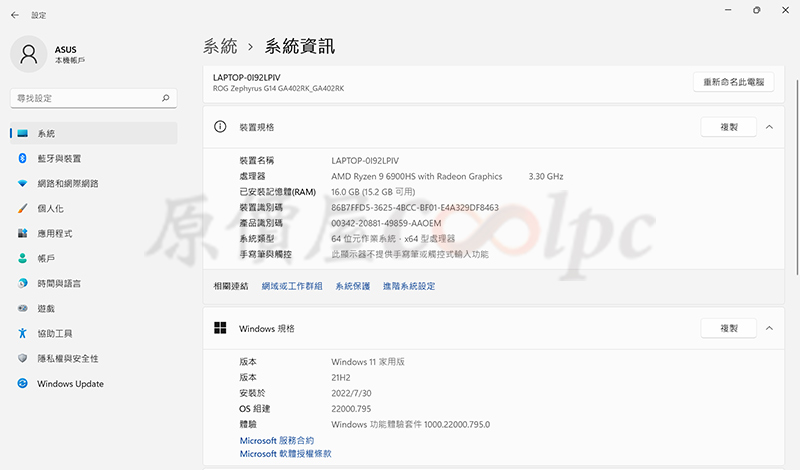Click the install date 2022/7/30

coord(352,393)
